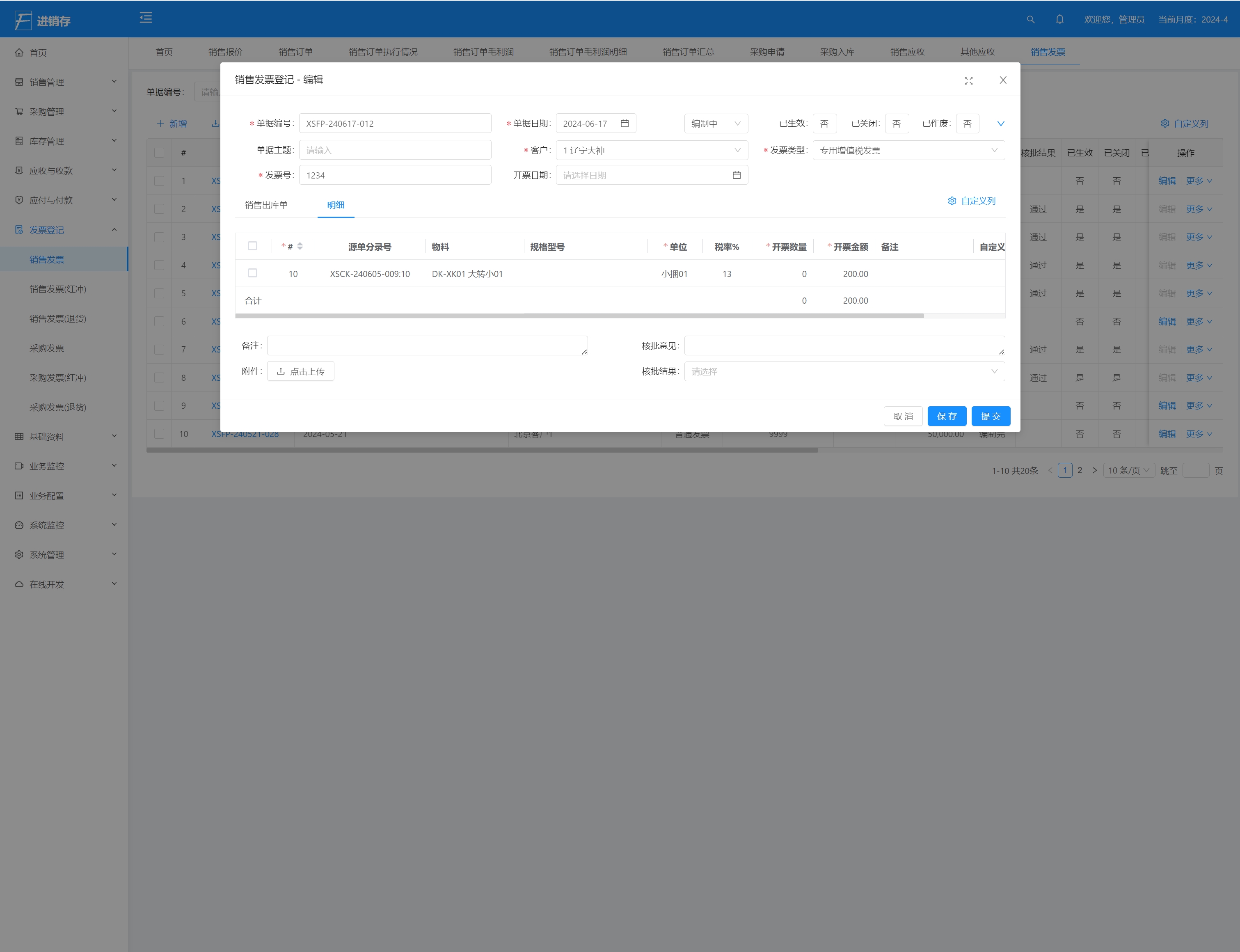This screenshot has height=952, width=1240.
Task: Click the 基础资料 table icon
Action: click(x=19, y=436)
